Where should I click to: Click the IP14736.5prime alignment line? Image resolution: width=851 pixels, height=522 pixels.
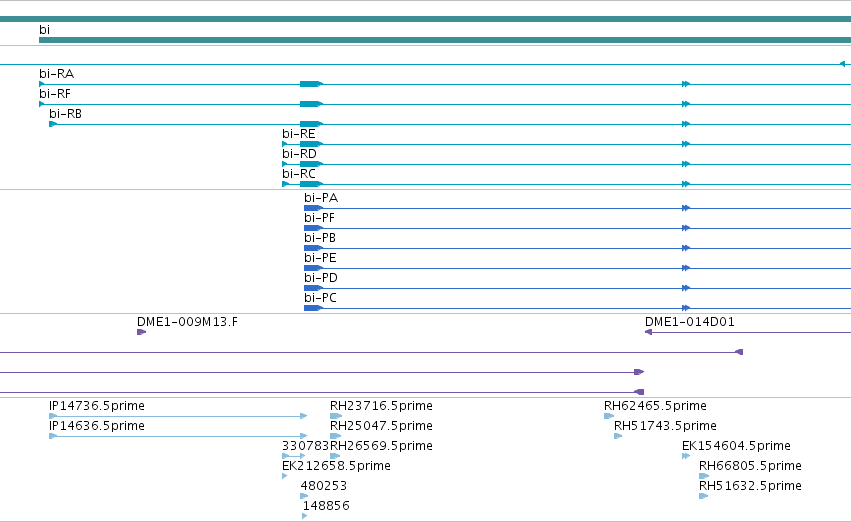click(x=178, y=416)
